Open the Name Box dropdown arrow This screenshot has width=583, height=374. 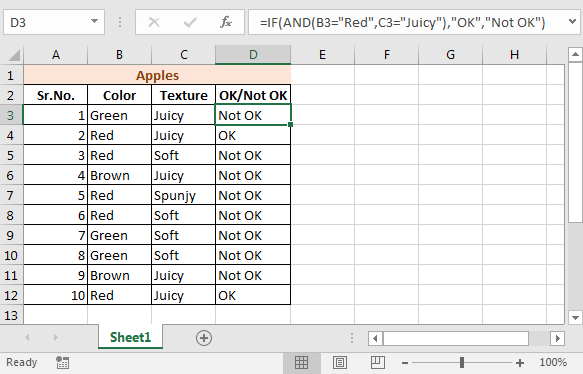click(94, 22)
